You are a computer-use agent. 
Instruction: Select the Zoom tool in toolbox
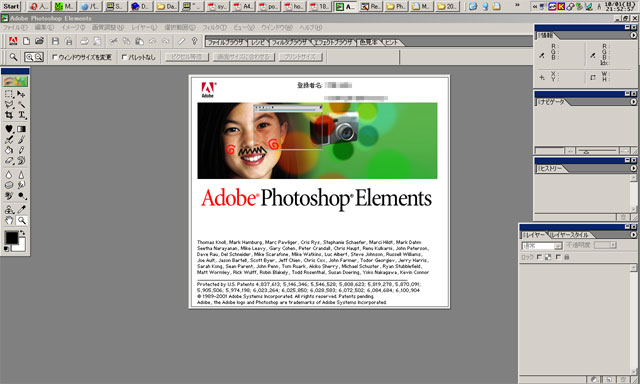[21, 221]
